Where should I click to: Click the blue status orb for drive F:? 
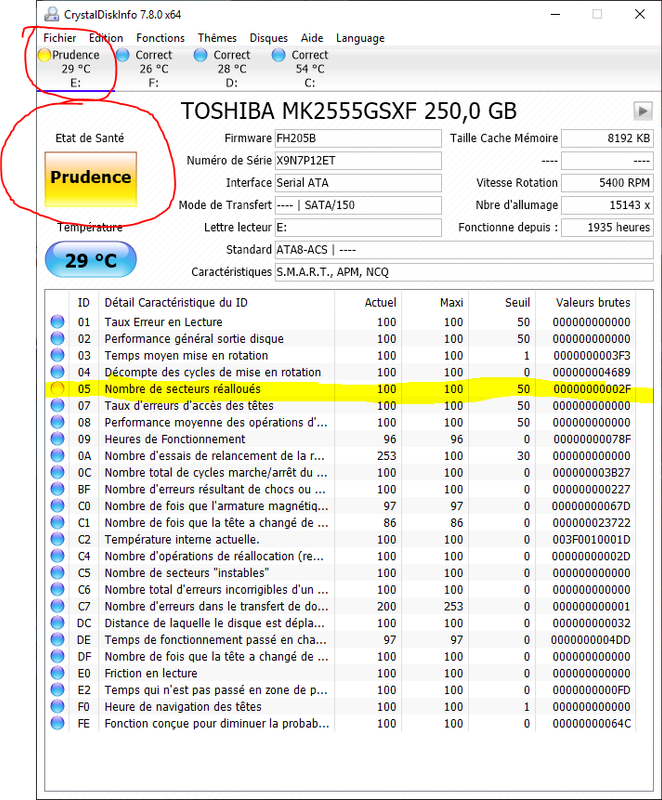(122, 55)
